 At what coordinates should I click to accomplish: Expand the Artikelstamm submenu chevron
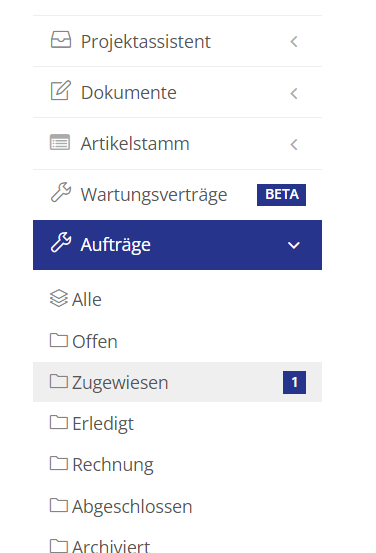(294, 144)
